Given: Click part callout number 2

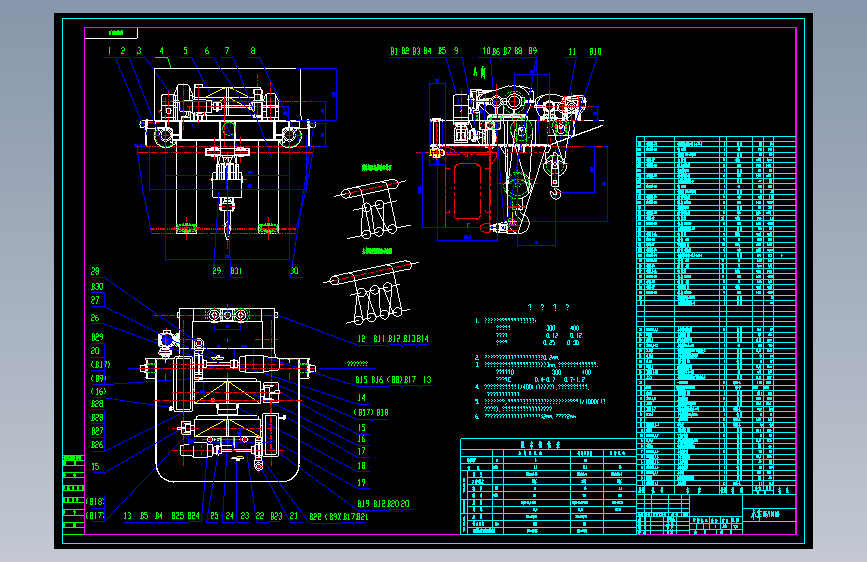Looking at the screenshot, I should [x=123, y=51].
